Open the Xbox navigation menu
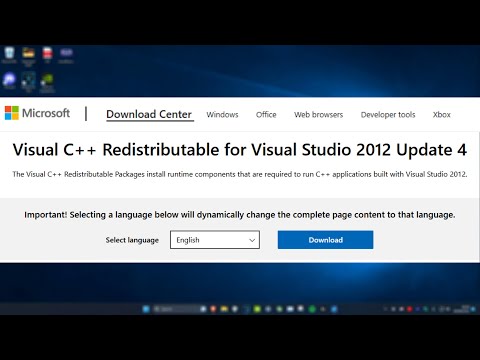This screenshot has height=360, width=480. (x=442, y=115)
